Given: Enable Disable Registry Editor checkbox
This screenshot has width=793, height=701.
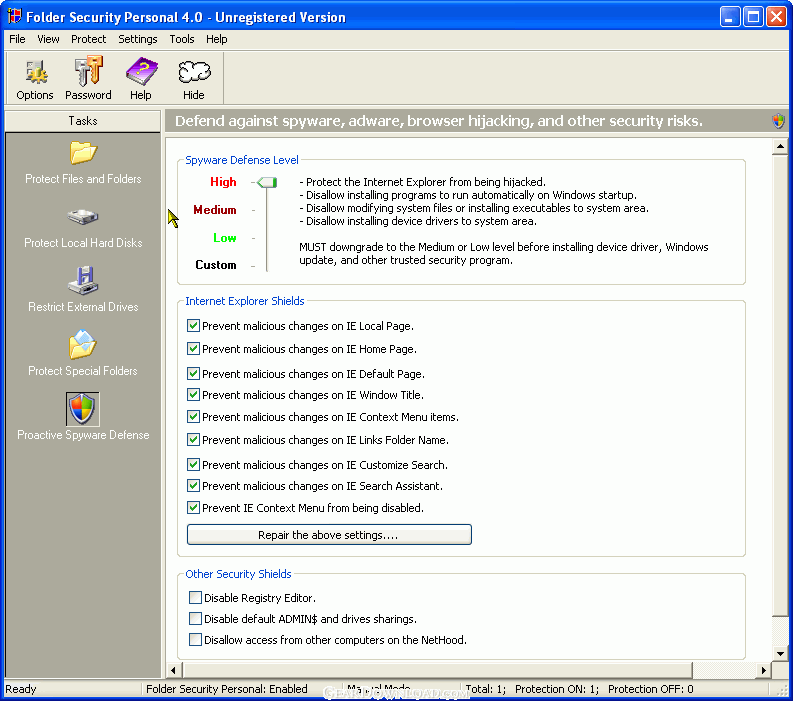Looking at the screenshot, I should click(x=195, y=598).
